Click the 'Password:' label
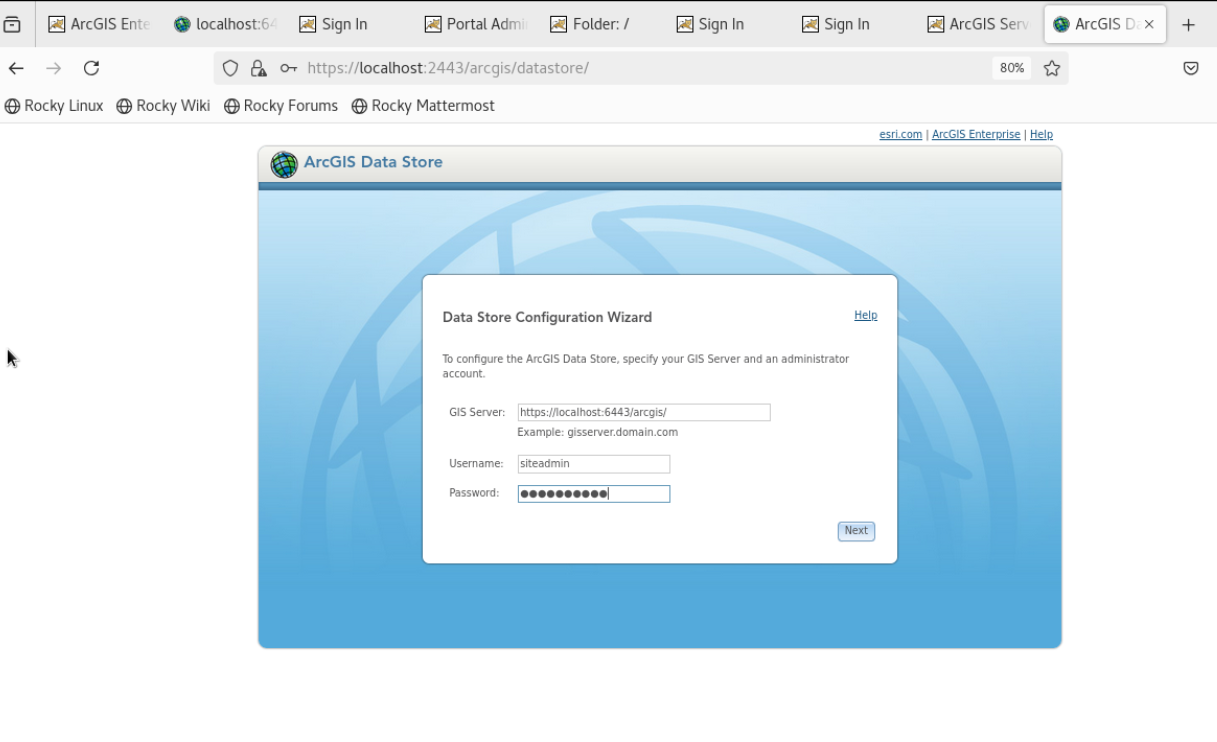Screen dimensions: 1217x742 [x=474, y=492]
